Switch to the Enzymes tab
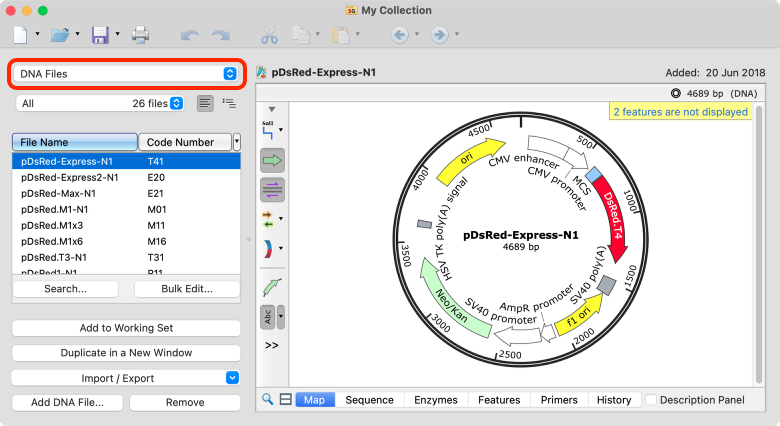This screenshot has height=426, width=780. 436,400
